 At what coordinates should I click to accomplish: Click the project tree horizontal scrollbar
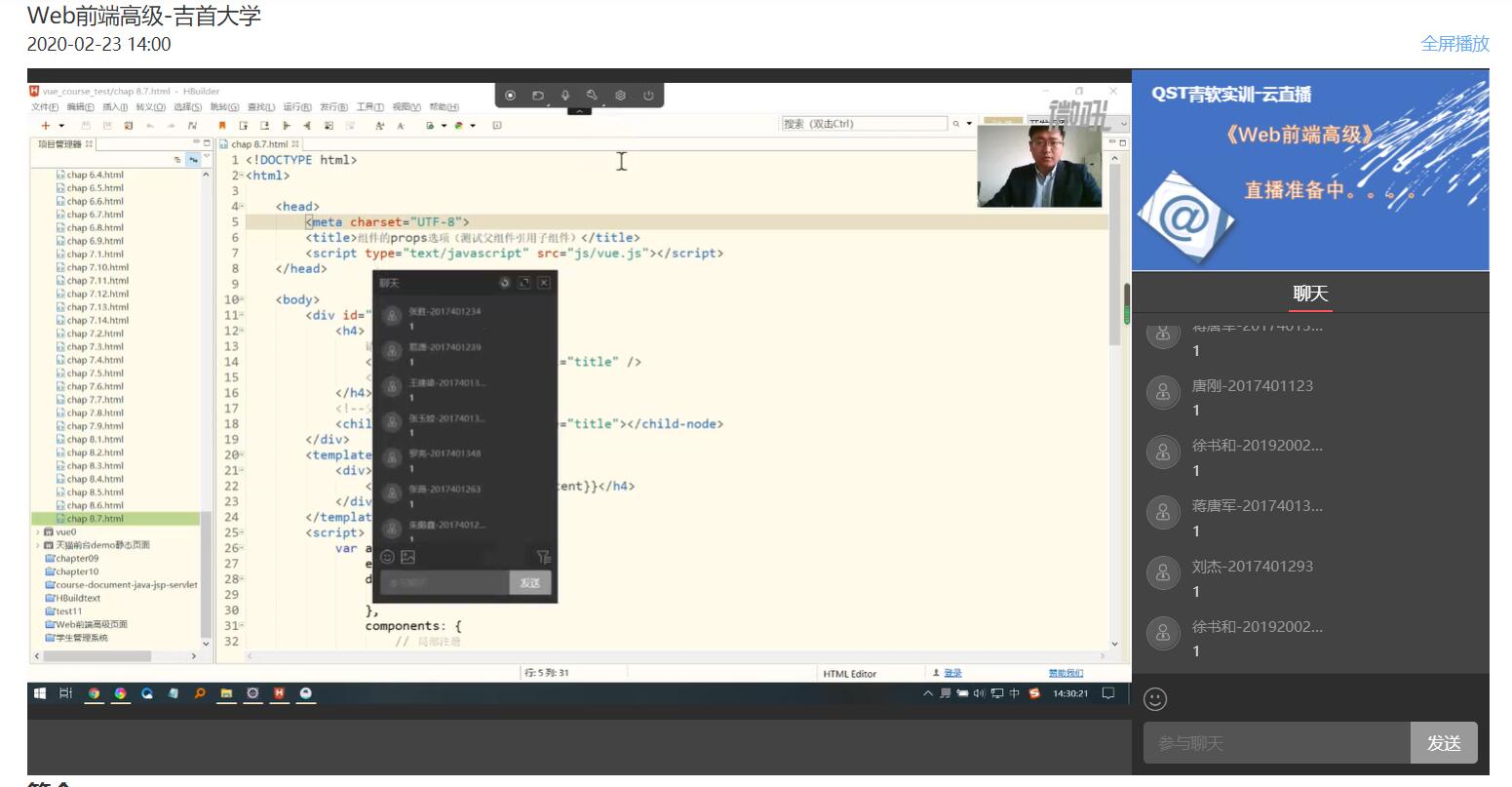coord(97,656)
